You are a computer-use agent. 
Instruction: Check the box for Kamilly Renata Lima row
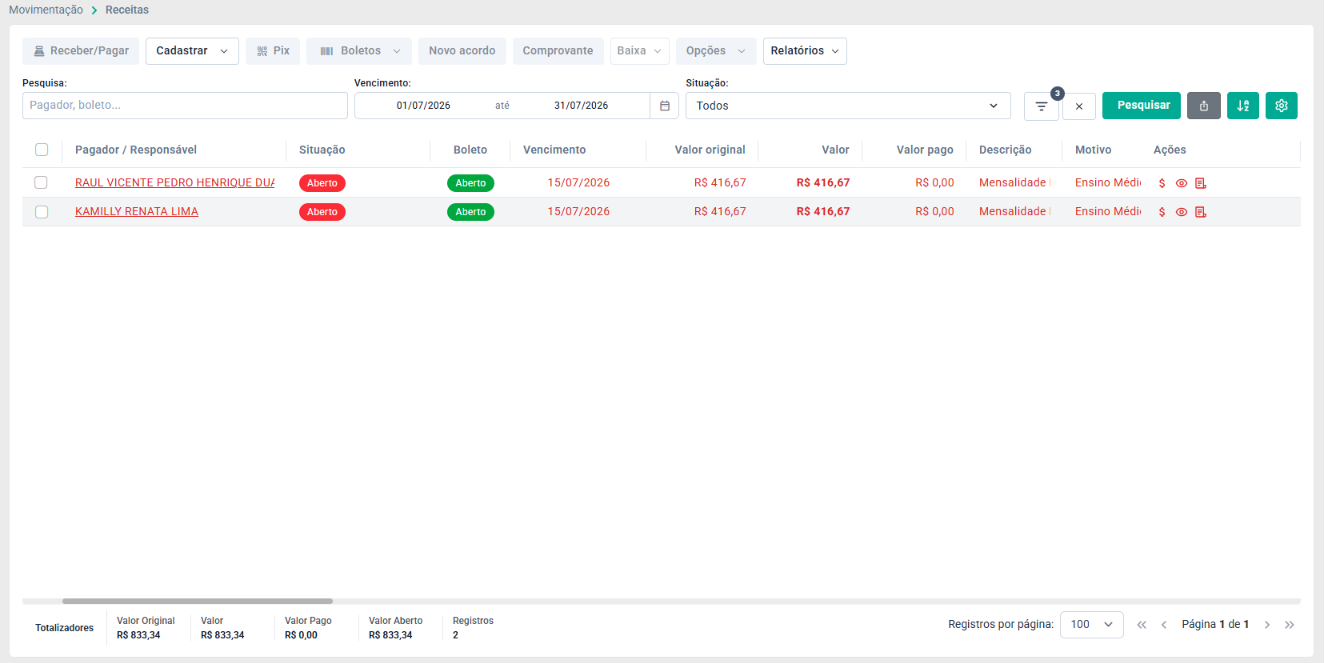coord(41,212)
